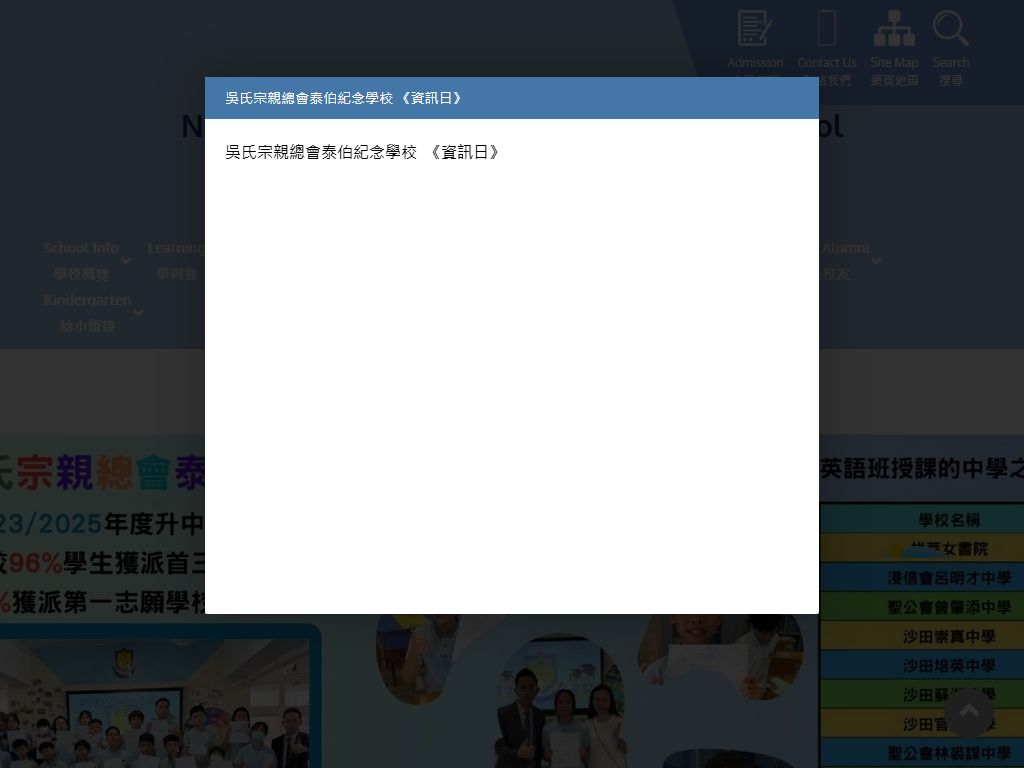
Task: Open the School Info menu item
Action: coord(81,261)
